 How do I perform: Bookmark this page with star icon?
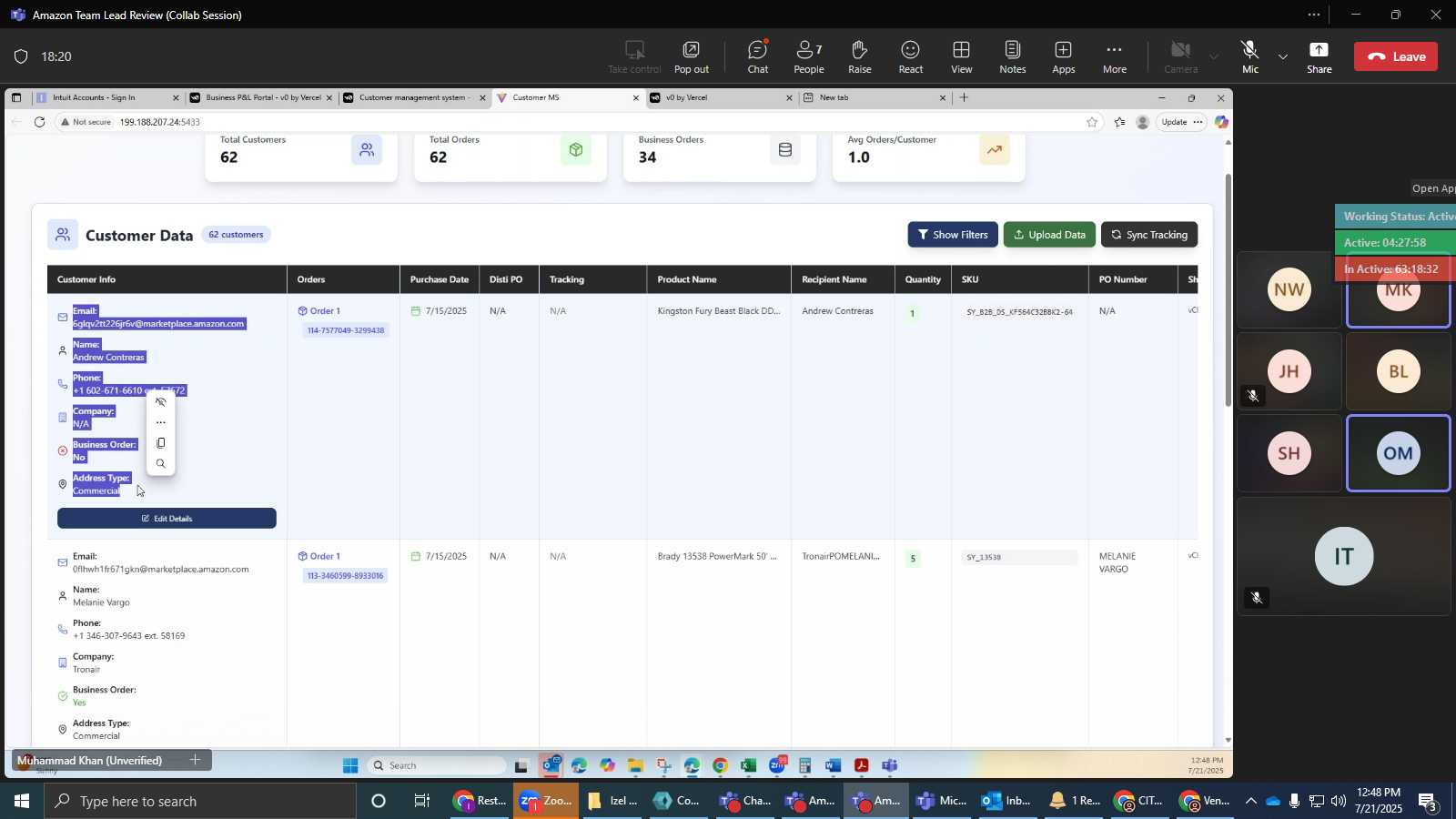[1092, 122]
